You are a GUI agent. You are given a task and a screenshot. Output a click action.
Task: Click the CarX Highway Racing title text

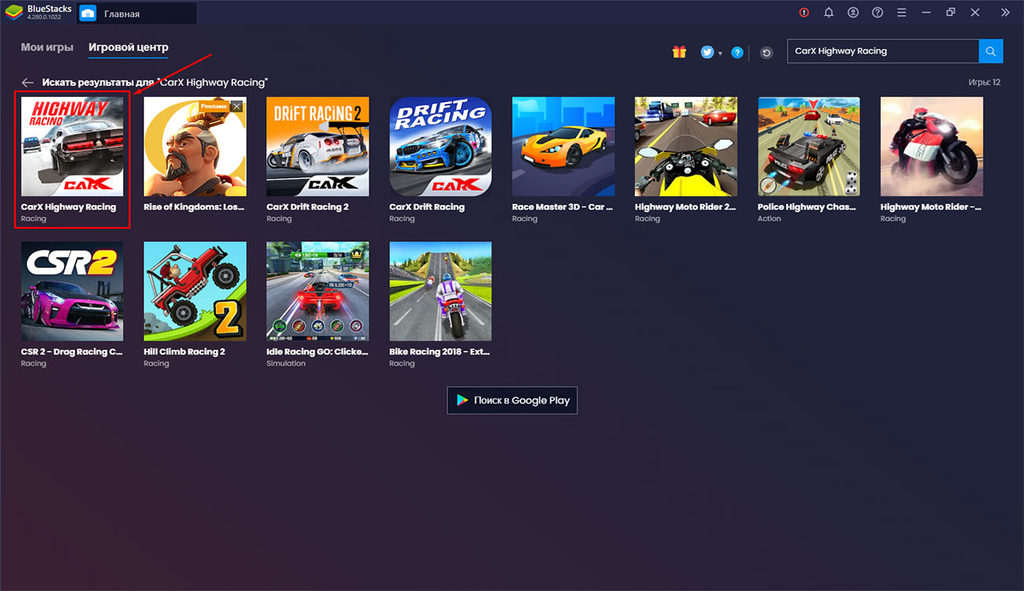pos(69,207)
